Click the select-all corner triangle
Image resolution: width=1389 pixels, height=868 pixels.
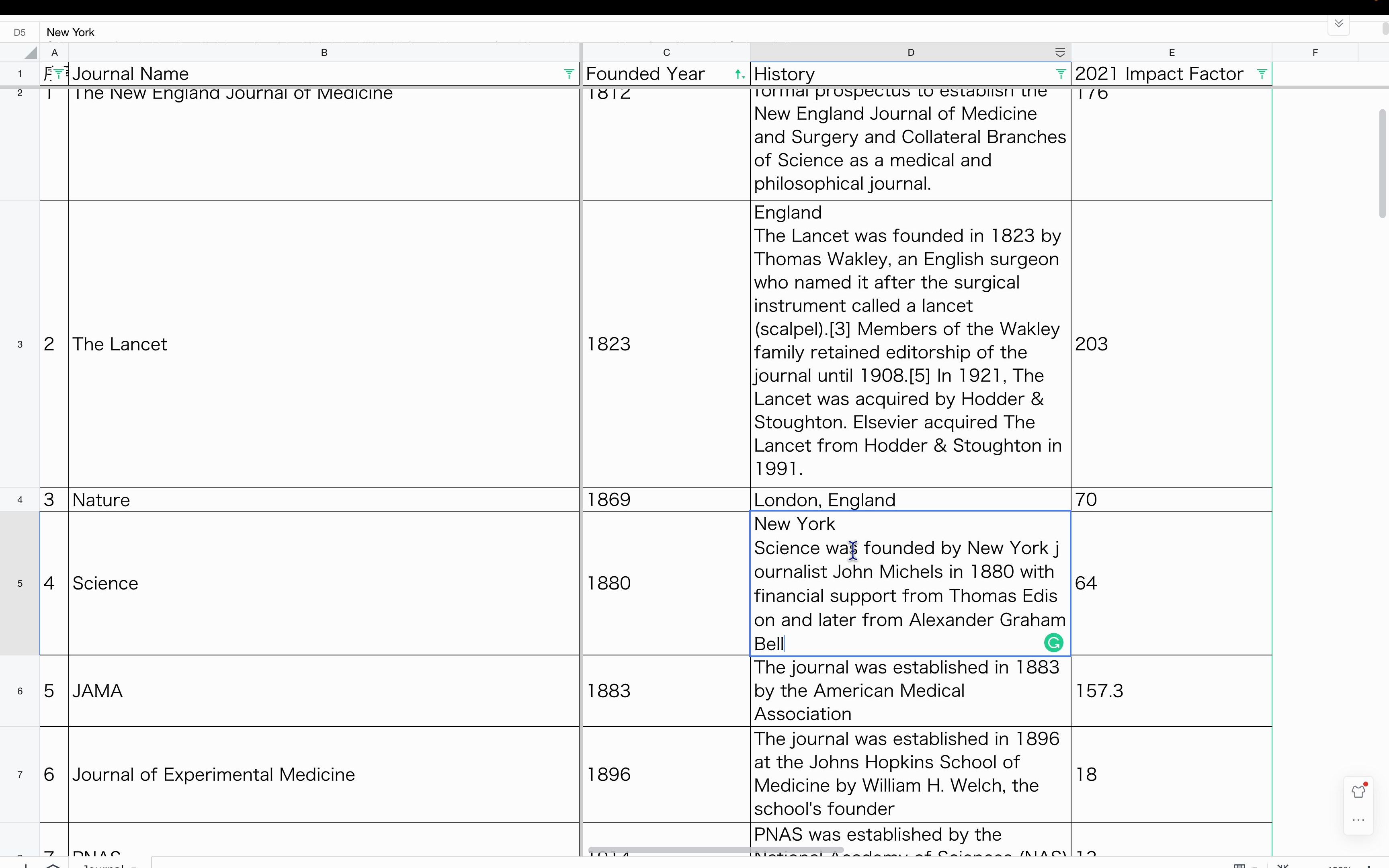[31, 53]
